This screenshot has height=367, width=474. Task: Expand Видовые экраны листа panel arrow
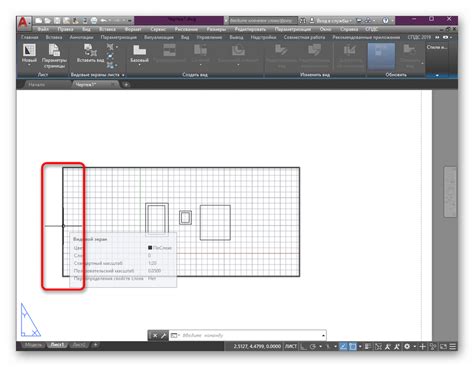click(123, 75)
